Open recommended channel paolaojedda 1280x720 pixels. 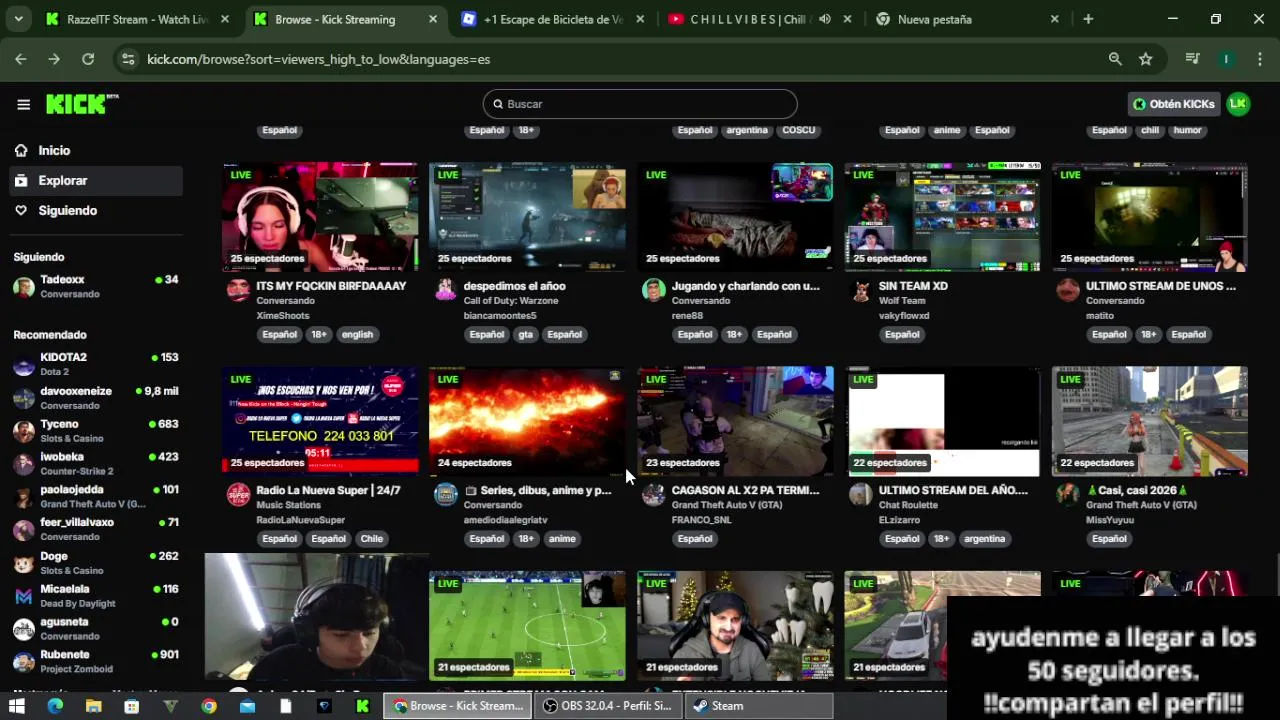coord(96,497)
